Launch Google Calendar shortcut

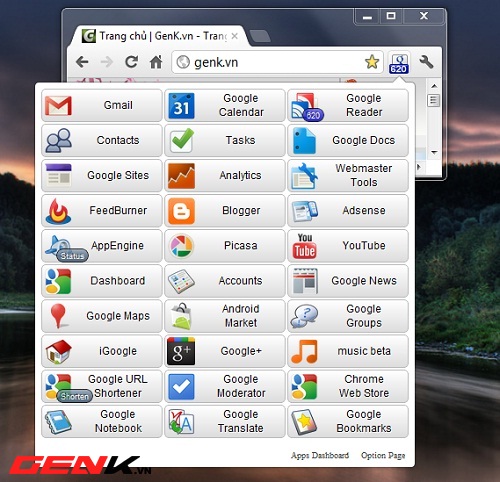pyautogui.click(x=225, y=105)
